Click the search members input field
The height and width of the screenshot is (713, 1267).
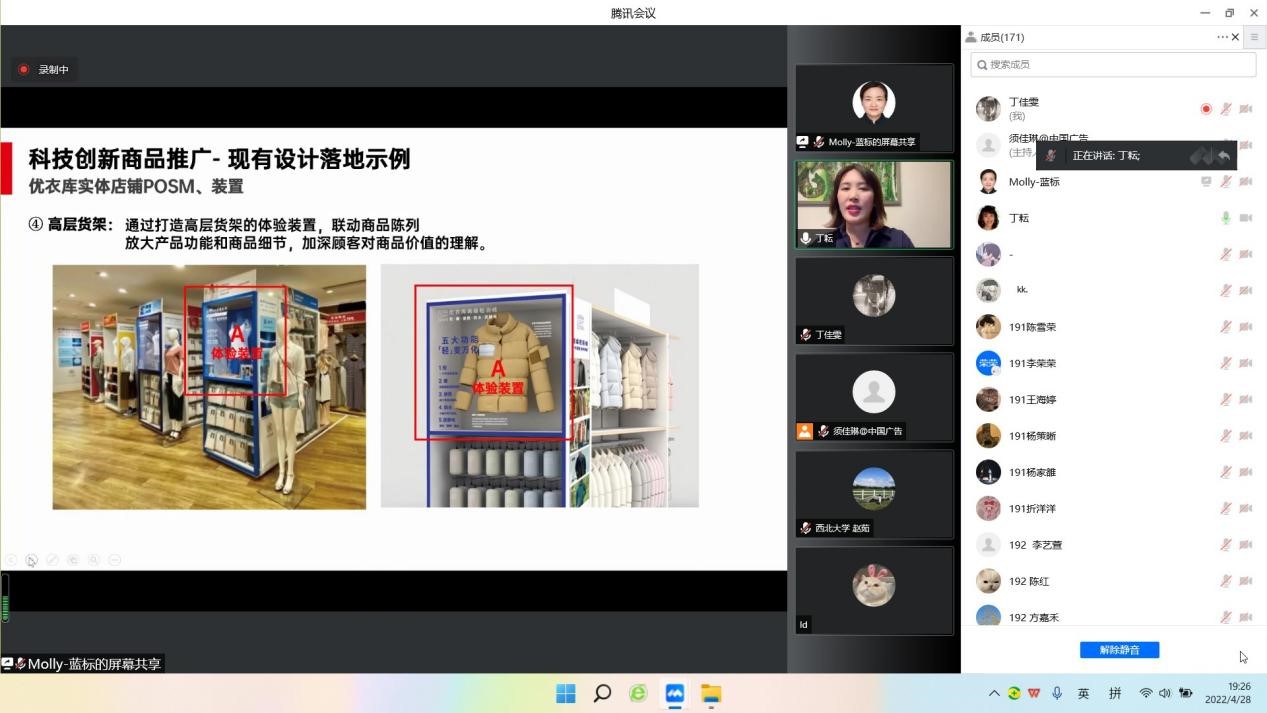click(x=1113, y=64)
